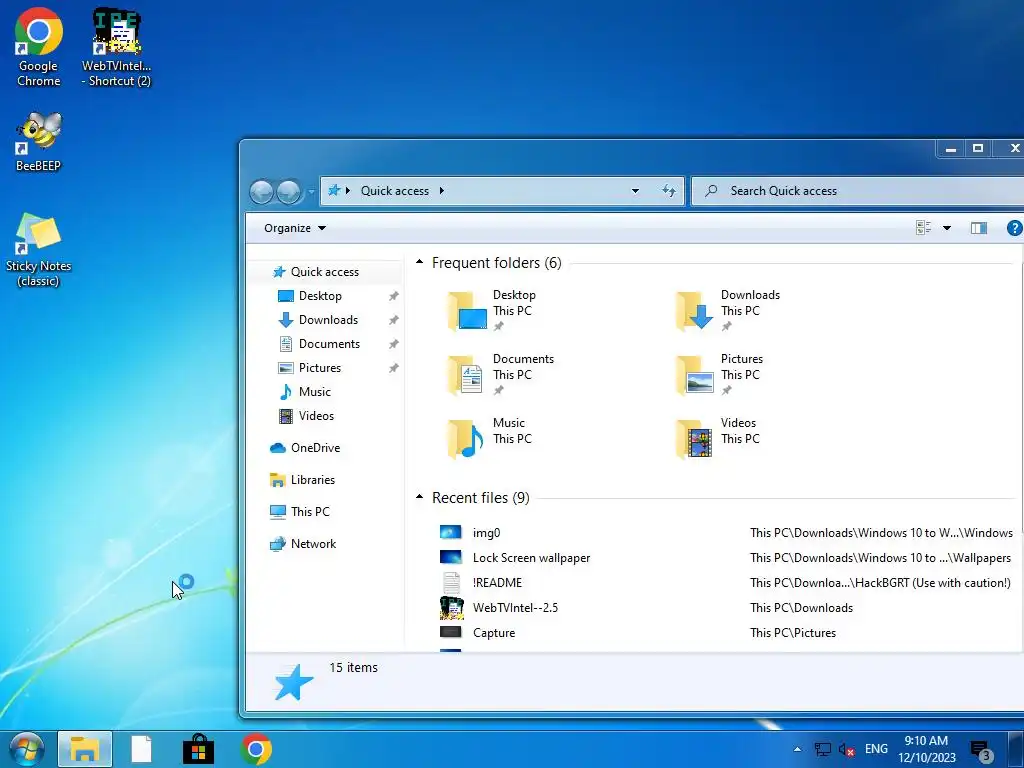Select Music in the navigation pane
The height and width of the screenshot is (768, 1024).
[x=315, y=392]
